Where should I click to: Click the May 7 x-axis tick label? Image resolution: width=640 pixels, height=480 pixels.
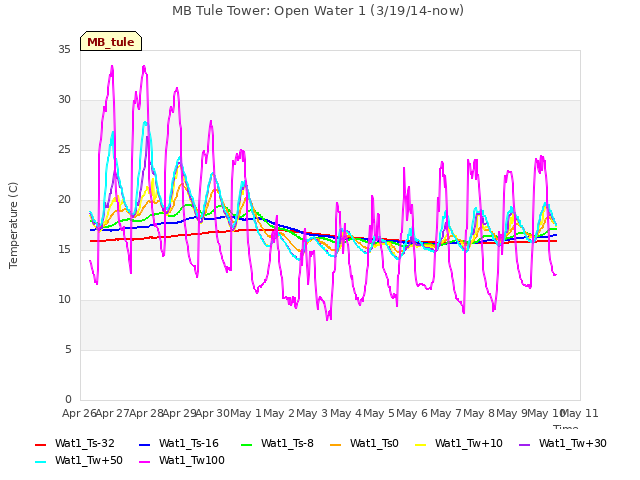coord(446,413)
